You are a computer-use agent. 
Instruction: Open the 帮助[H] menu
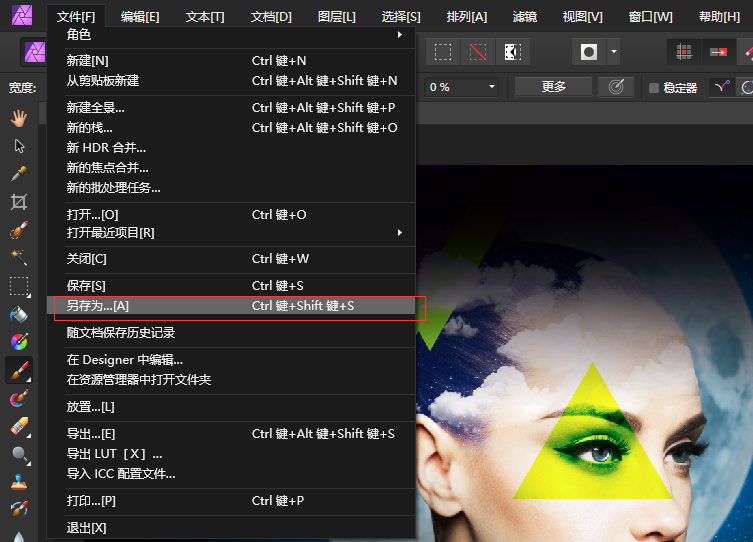(x=719, y=17)
